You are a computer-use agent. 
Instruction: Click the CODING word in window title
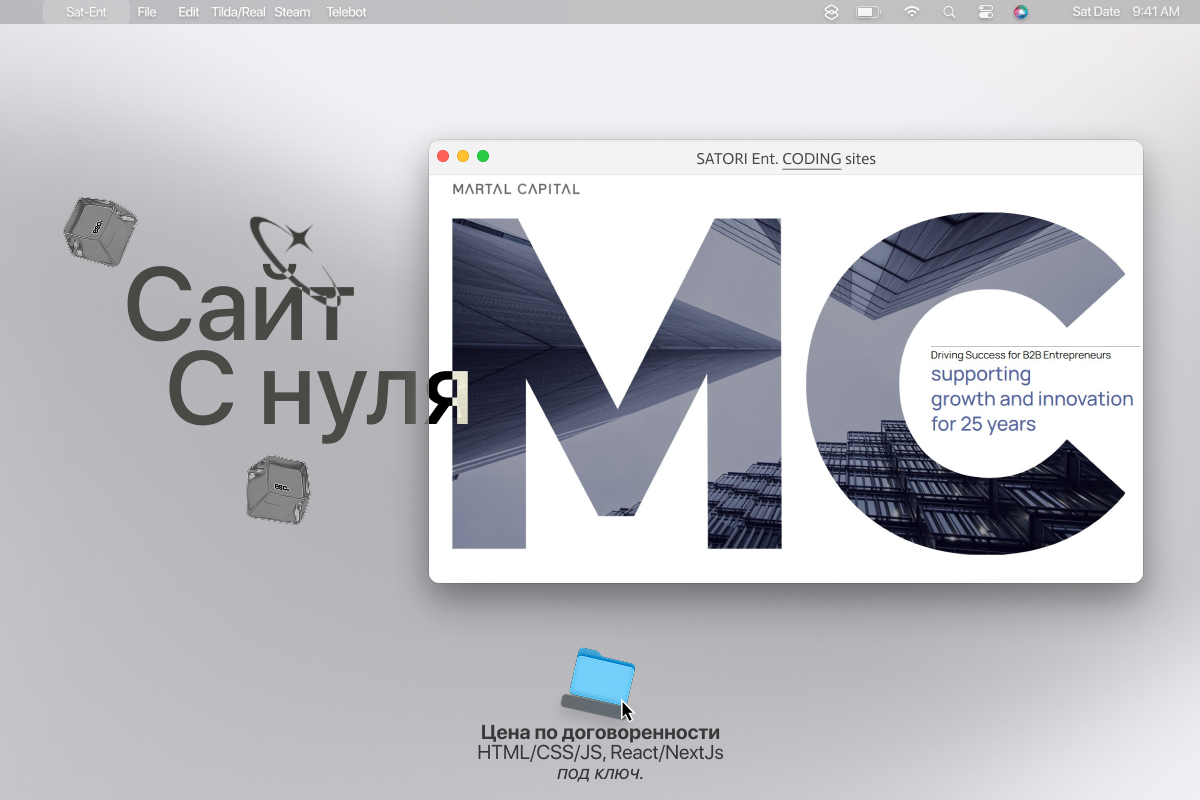click(x=811, y=159)
